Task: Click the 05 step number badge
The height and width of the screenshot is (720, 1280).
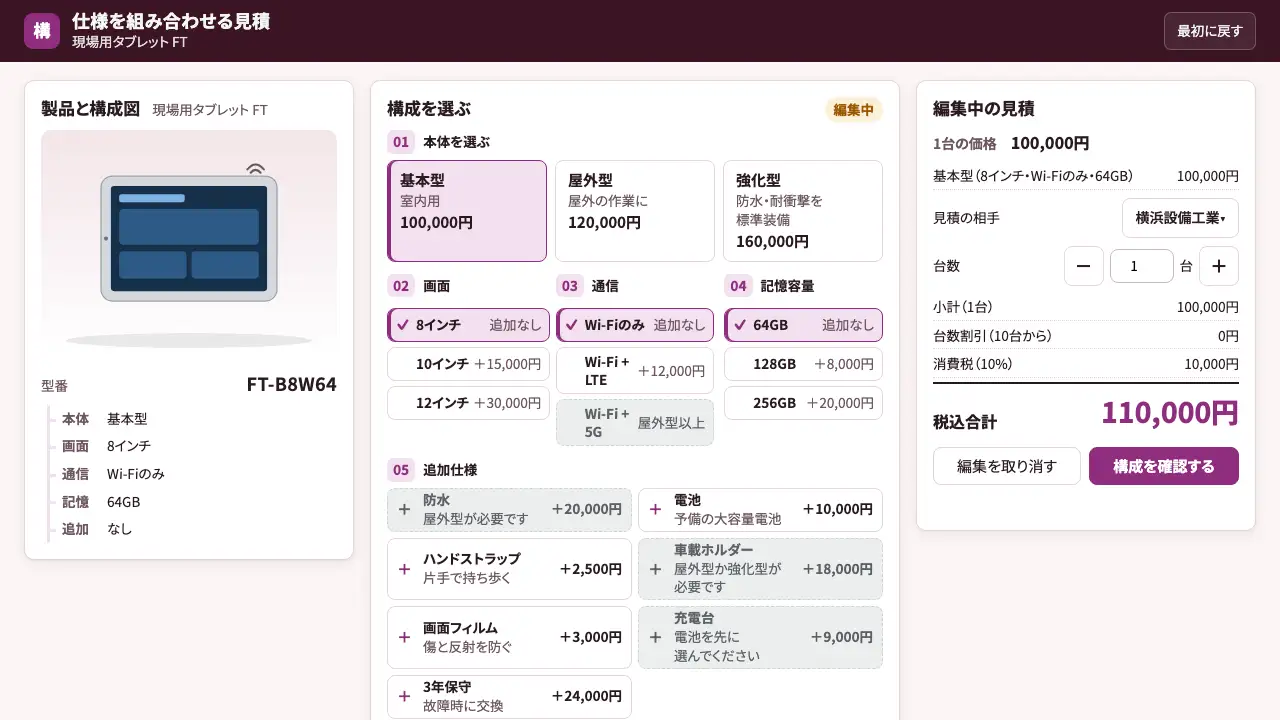Action: (401, 470)
